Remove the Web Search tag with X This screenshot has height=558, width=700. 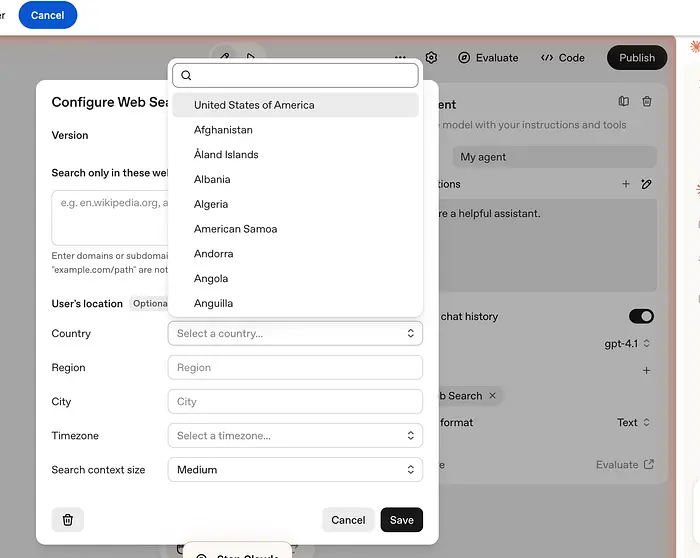click(492, 396)
